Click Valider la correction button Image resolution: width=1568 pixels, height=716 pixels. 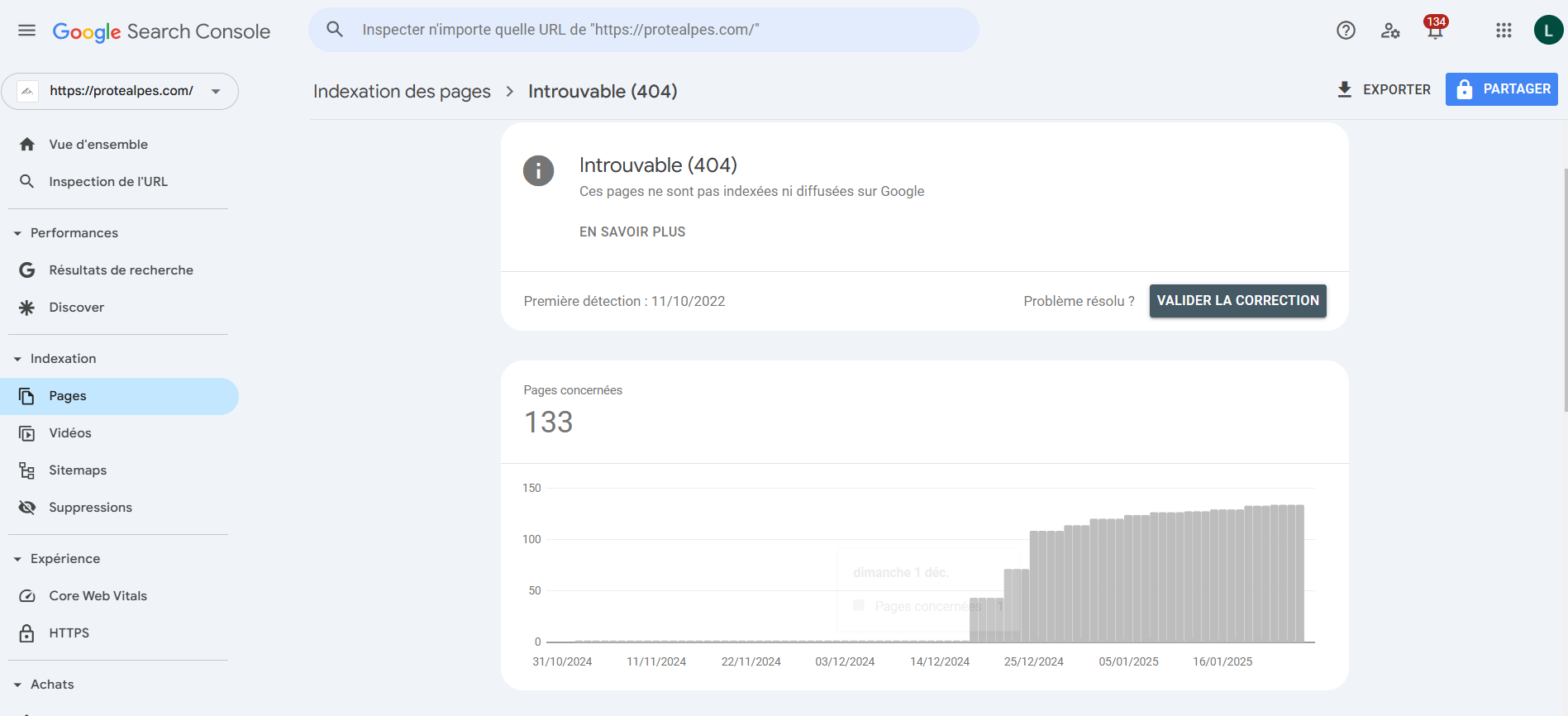point(1237,301)
